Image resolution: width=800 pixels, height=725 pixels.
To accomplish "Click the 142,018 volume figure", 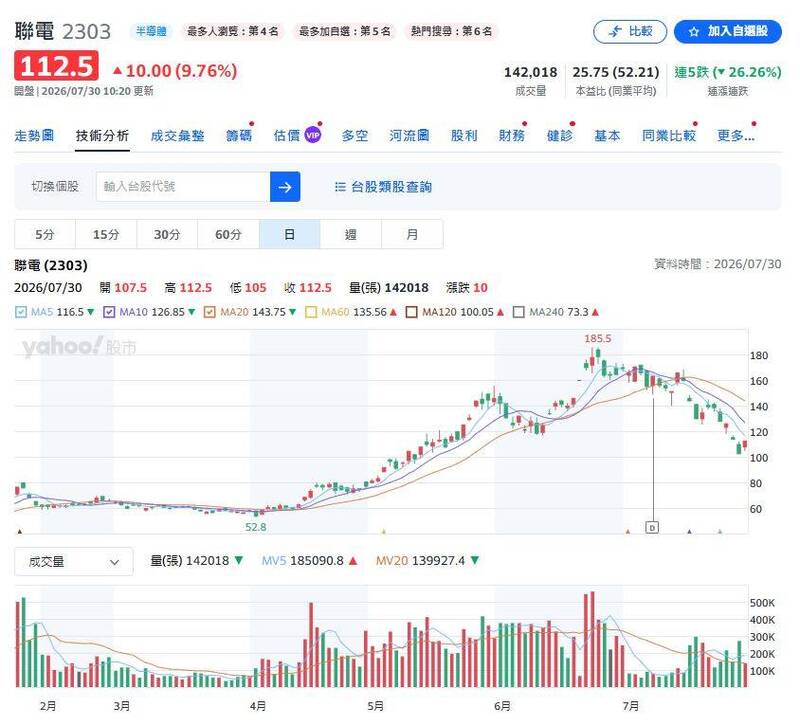I will pyautogui.click(x=531, y=72).
